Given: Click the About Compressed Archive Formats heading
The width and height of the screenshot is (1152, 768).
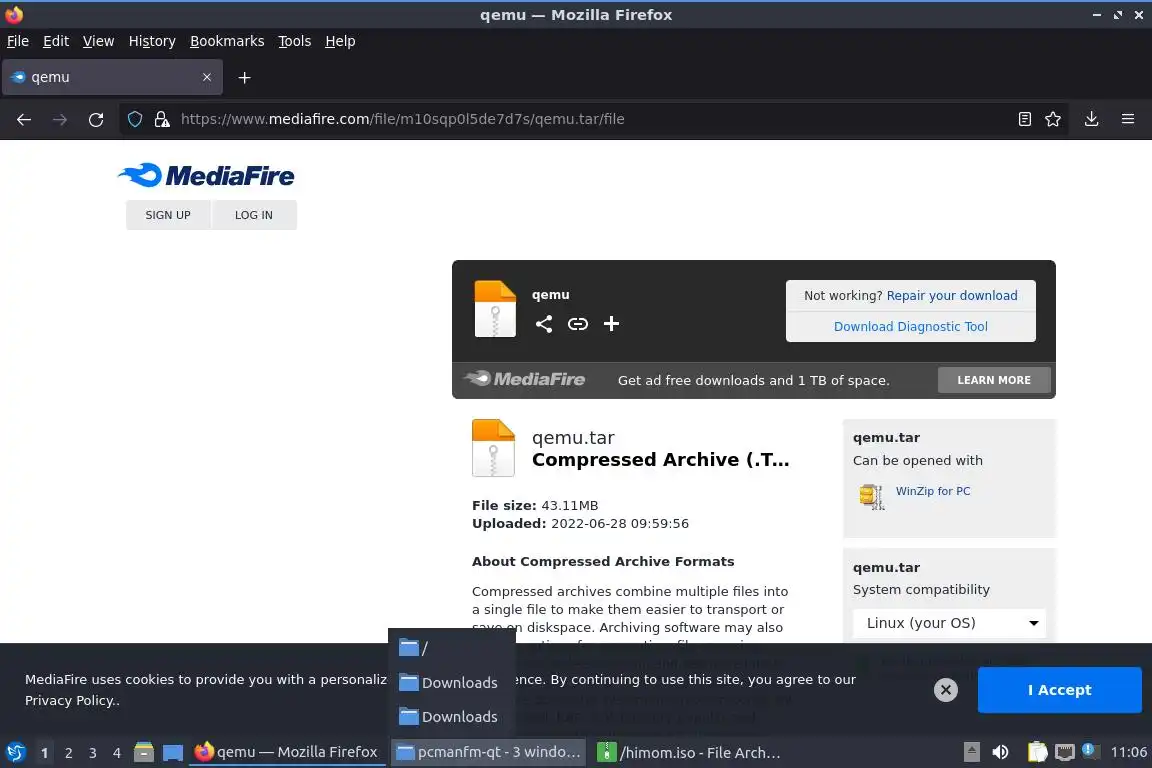Looking at the screenshot, I should (x=603, y=561).
